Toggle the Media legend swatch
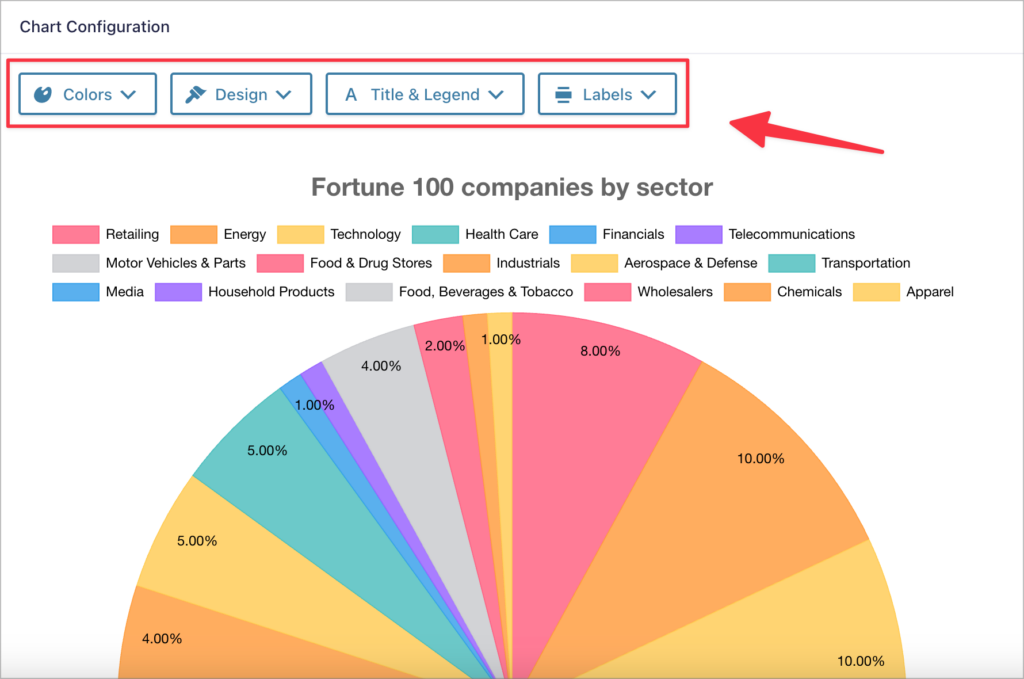The image size is (1024, 679). (x=76, y=292)
